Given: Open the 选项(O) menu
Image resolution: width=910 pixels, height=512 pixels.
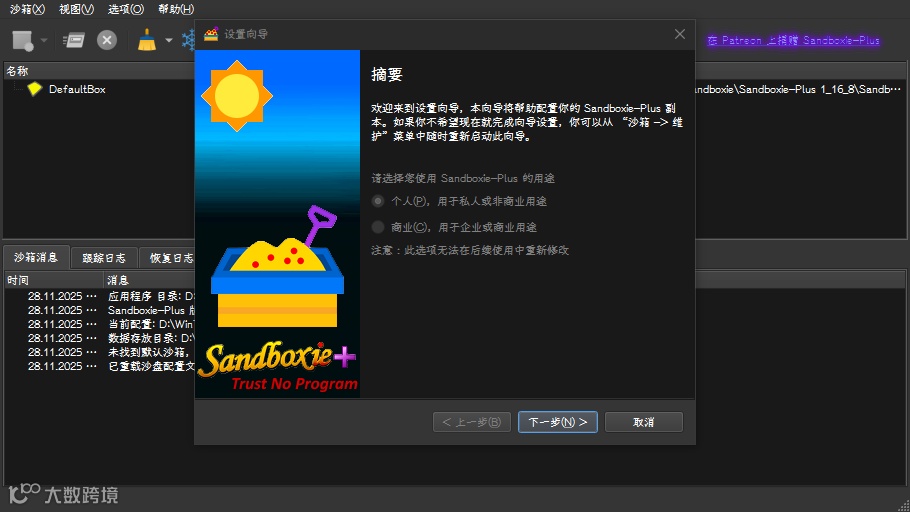Looking at the screenshot, I should point(126,9).
